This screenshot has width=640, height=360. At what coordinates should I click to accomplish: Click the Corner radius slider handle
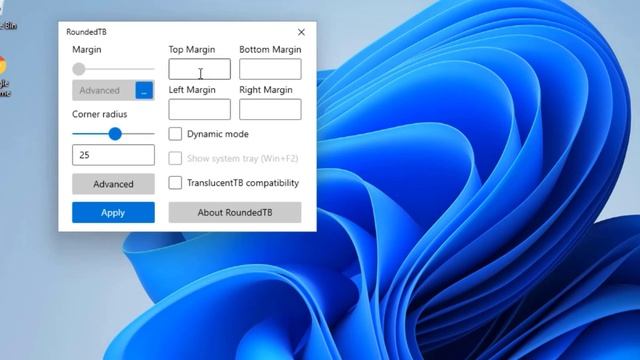tap(115, 133)
